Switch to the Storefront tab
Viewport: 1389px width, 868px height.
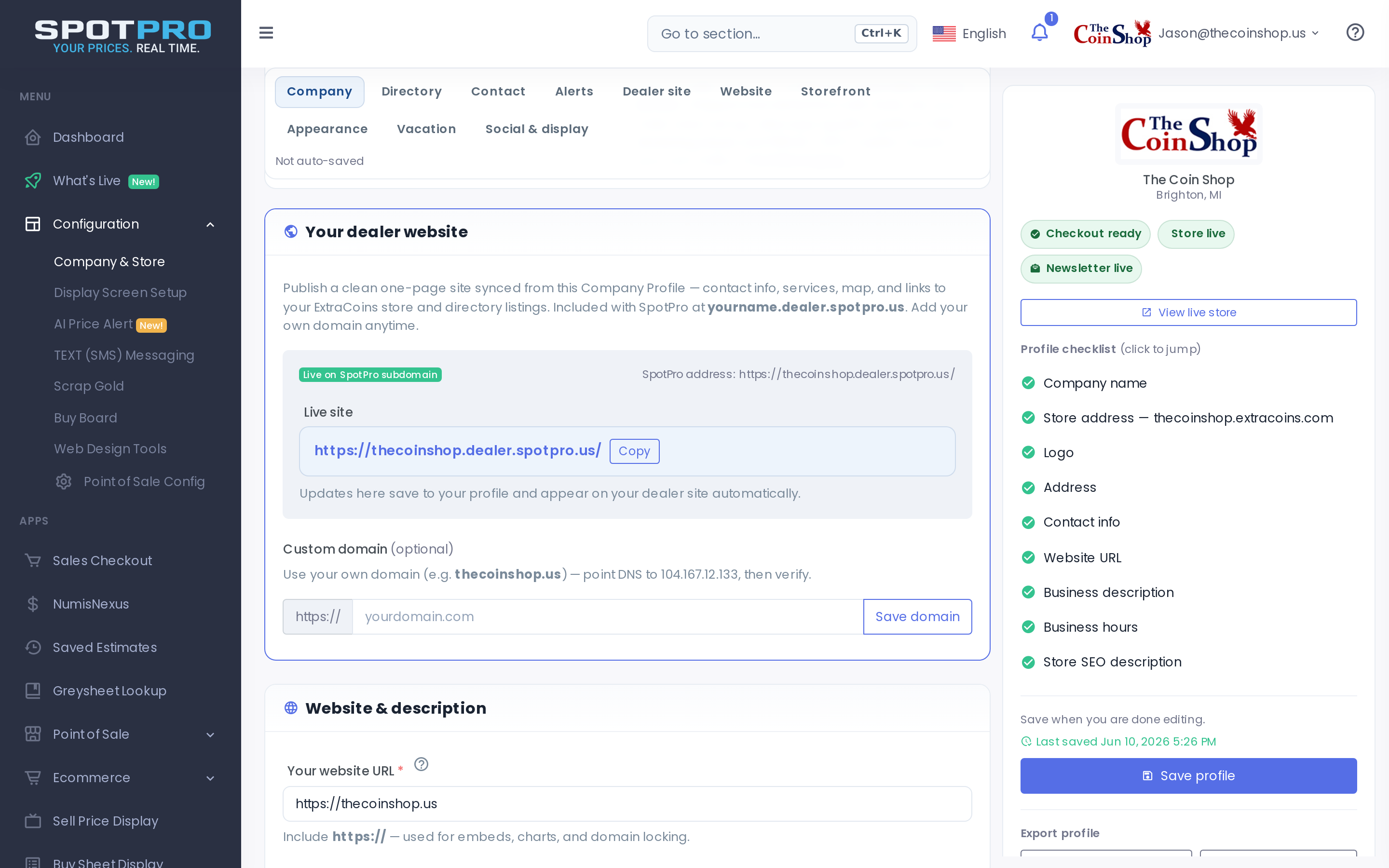pyautogui.click(x=836, y=92)
